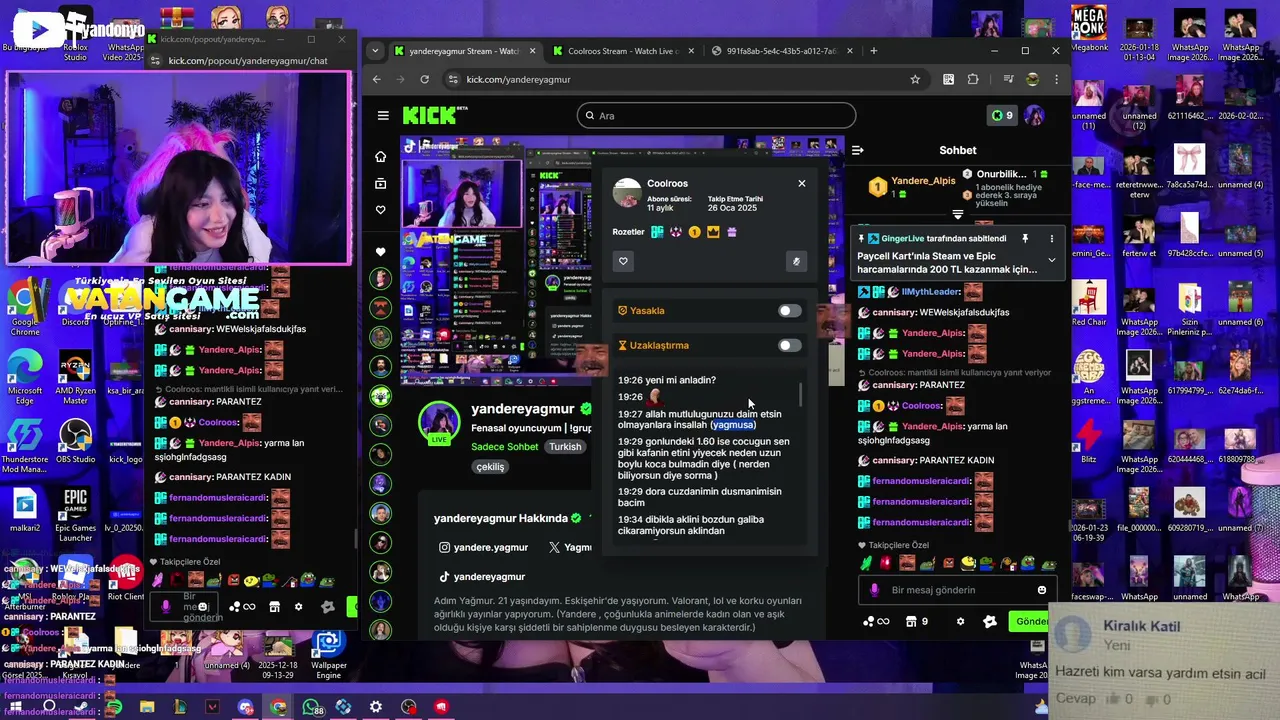Click the popout window address bar
The height and width of the screenshot is (720, 1280).
[248, 61]
